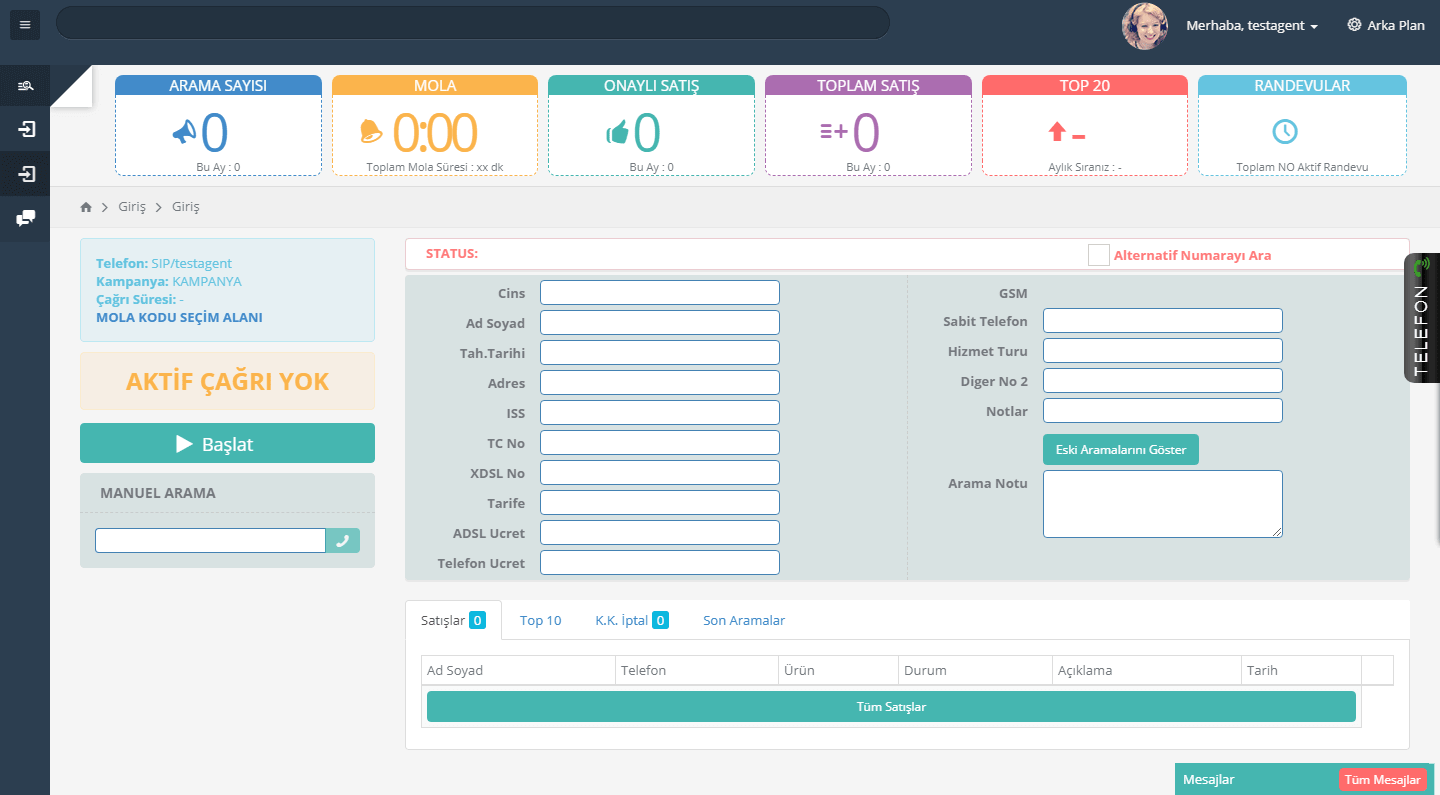This screenshot has width=1440, height=795.
Task: Open the TELEFON side panel tab
Action: point(1421,318)
